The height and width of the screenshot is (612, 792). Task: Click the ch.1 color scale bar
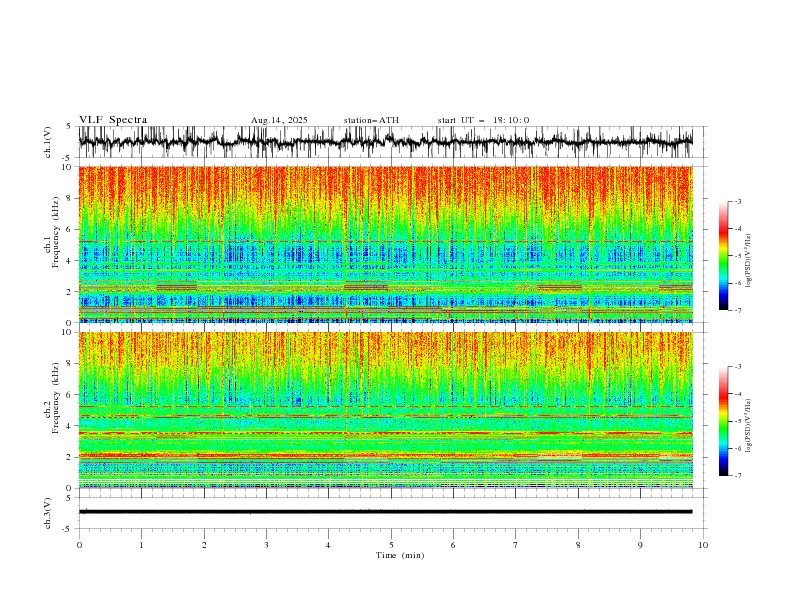tap(723, 256)
